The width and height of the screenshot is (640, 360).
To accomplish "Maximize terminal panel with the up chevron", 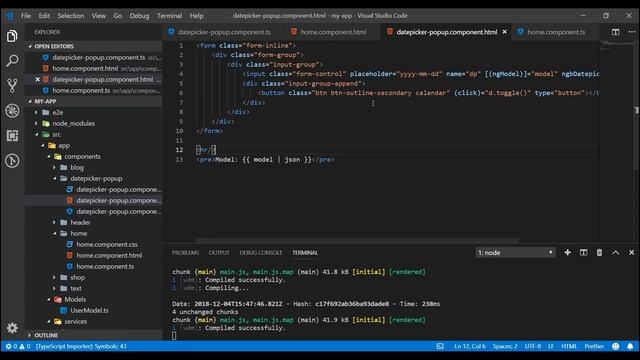I will (616, 253).
